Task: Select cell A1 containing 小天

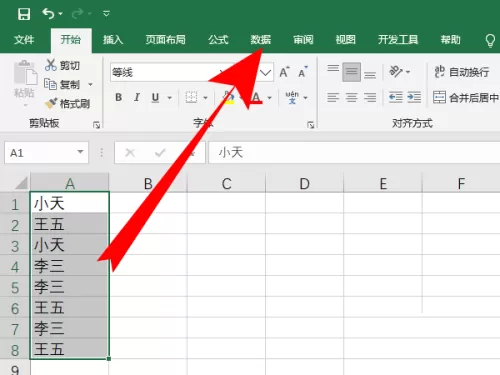Action: [x=70, y=203]
